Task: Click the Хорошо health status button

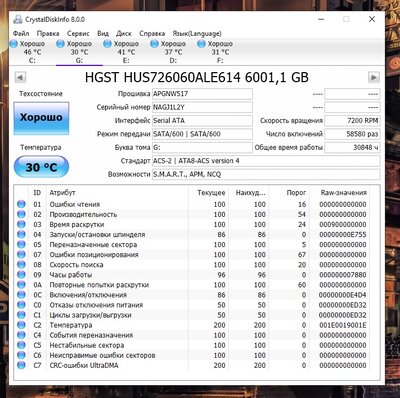Action: (41, 118)
